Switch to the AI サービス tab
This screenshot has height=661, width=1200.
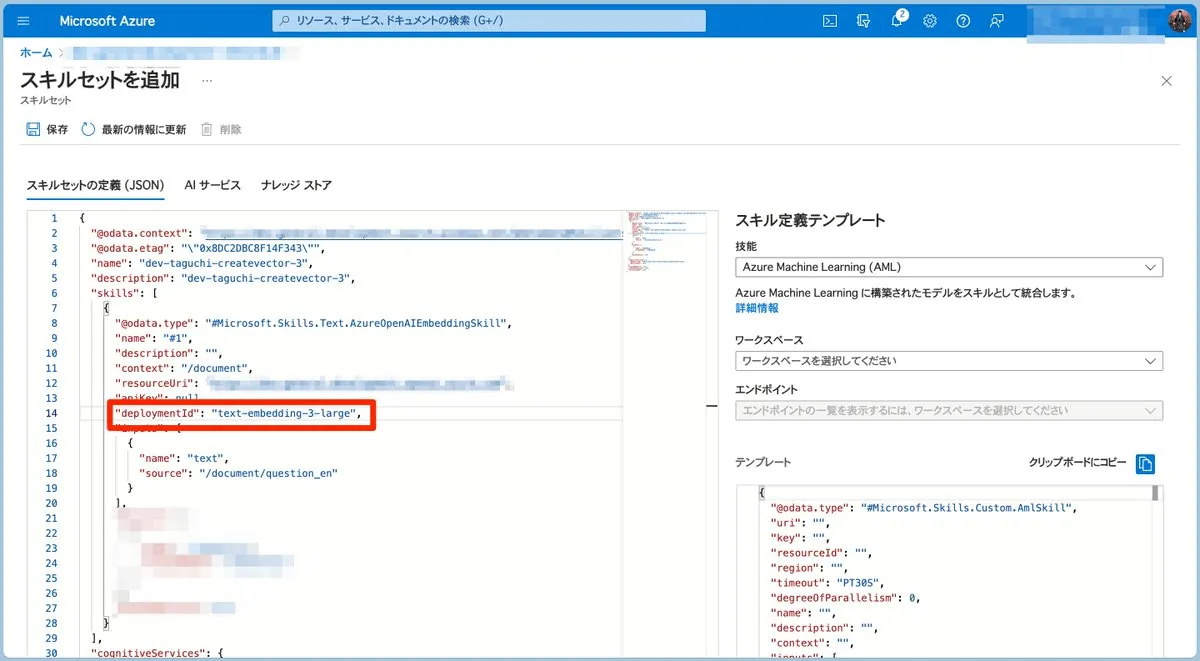coord(212,185)
